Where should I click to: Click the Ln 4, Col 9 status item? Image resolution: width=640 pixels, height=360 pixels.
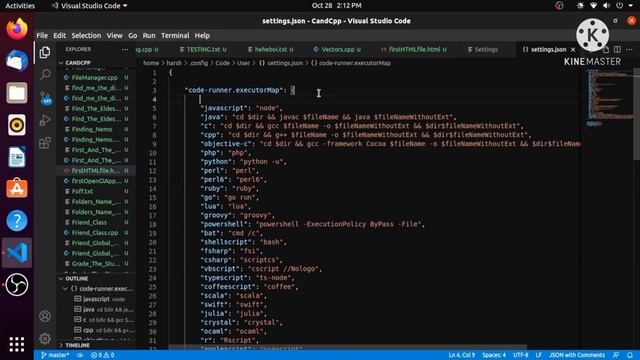point(462,355)
